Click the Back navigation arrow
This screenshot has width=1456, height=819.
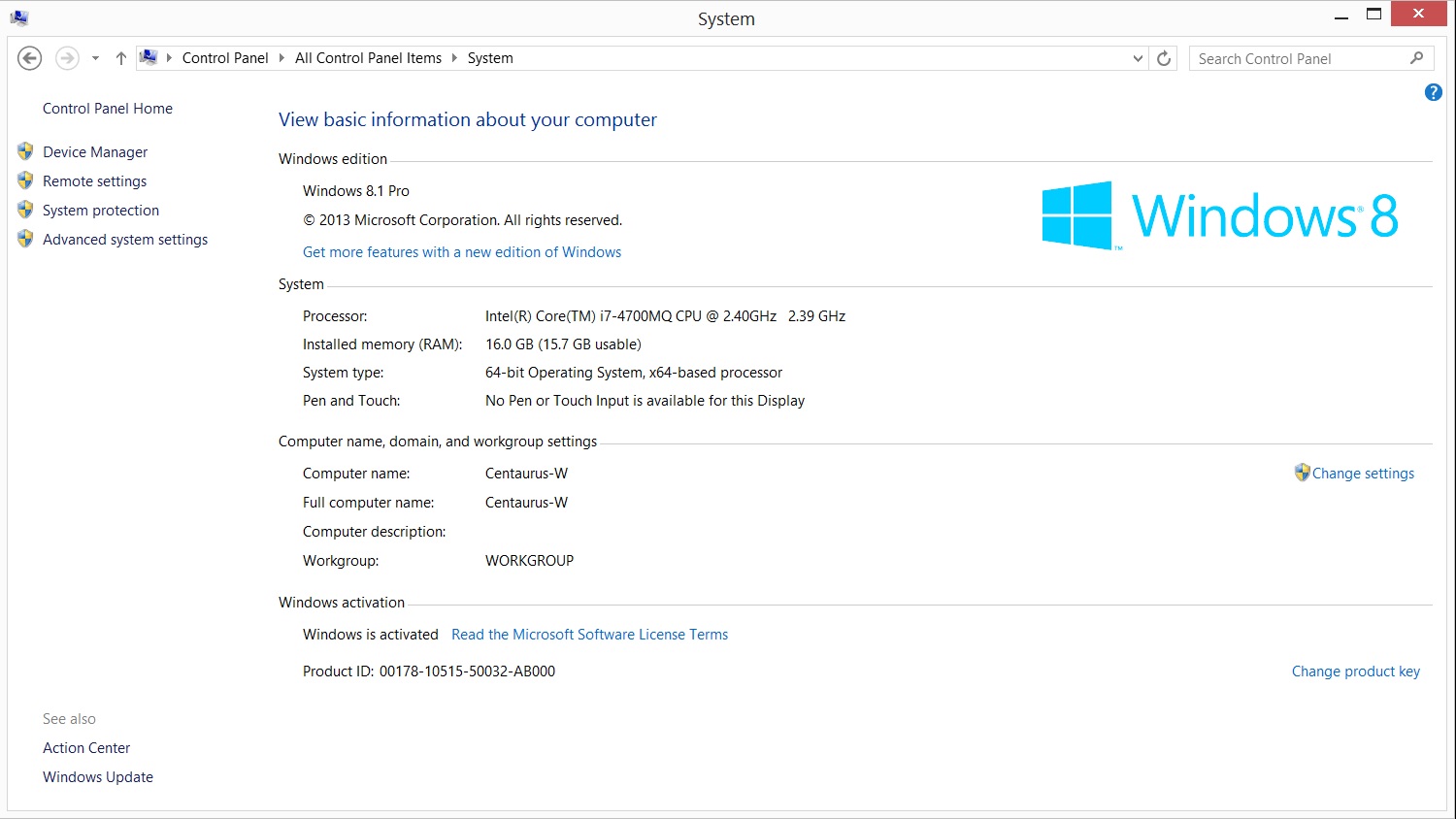(x=30, y=58)
